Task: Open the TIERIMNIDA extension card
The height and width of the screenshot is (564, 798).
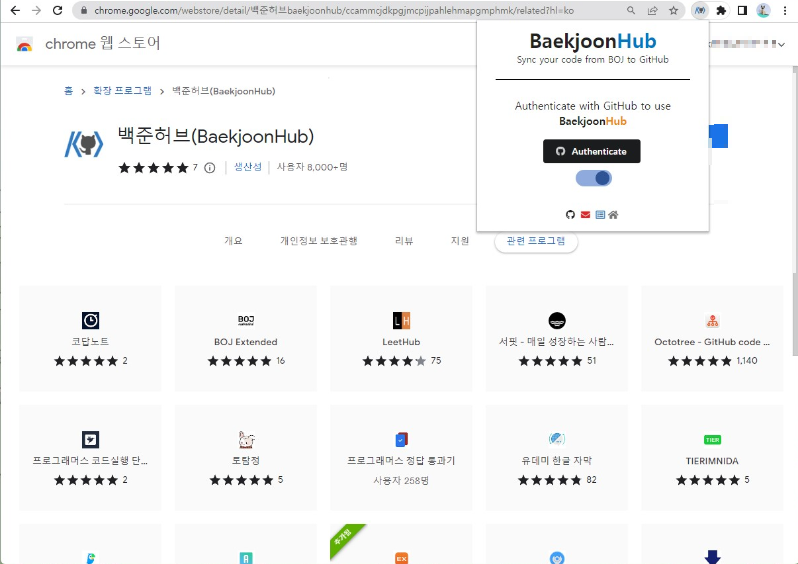Action: point(712,458)
